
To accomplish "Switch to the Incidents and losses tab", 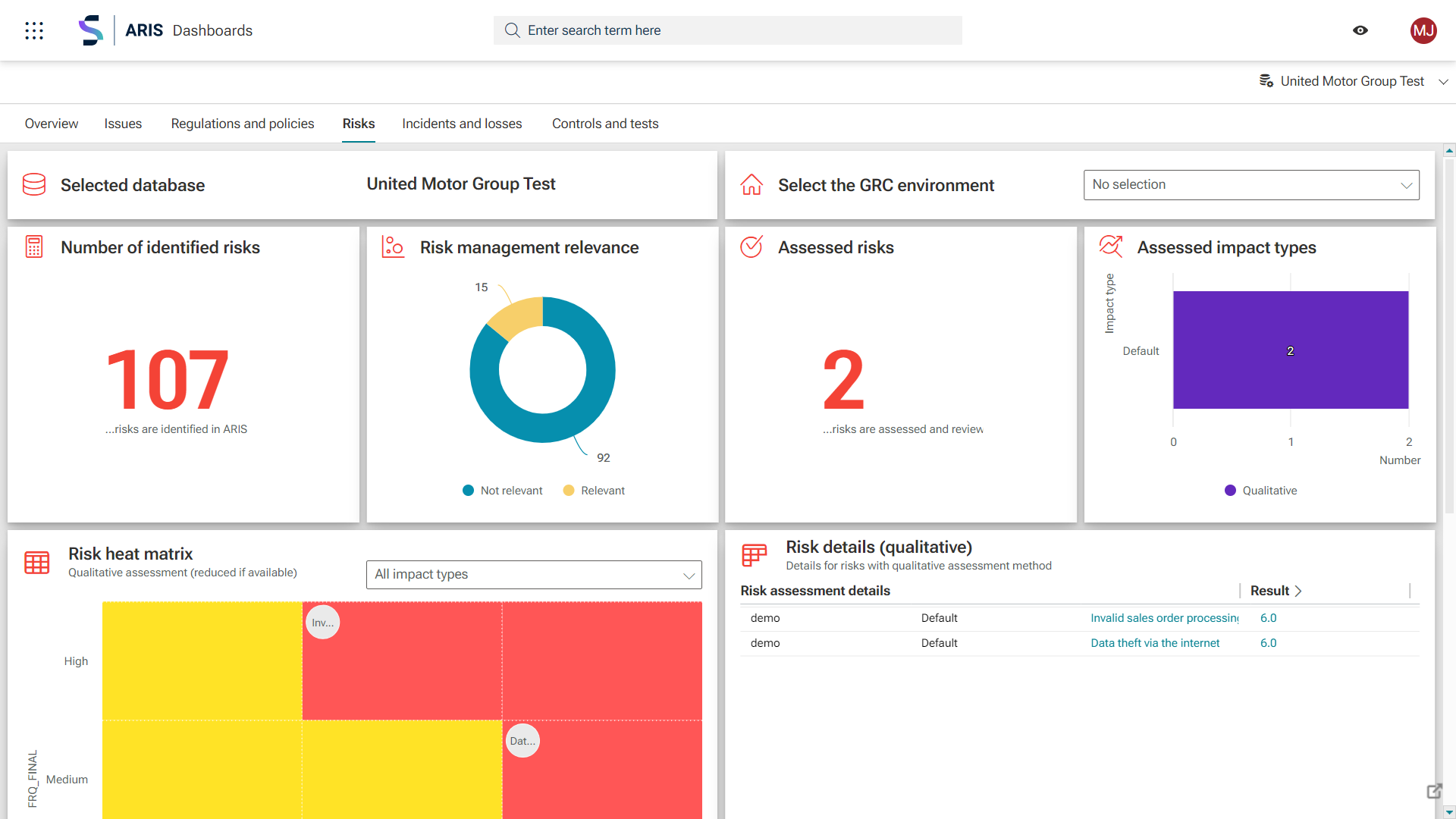I will [x=462, y=124].
